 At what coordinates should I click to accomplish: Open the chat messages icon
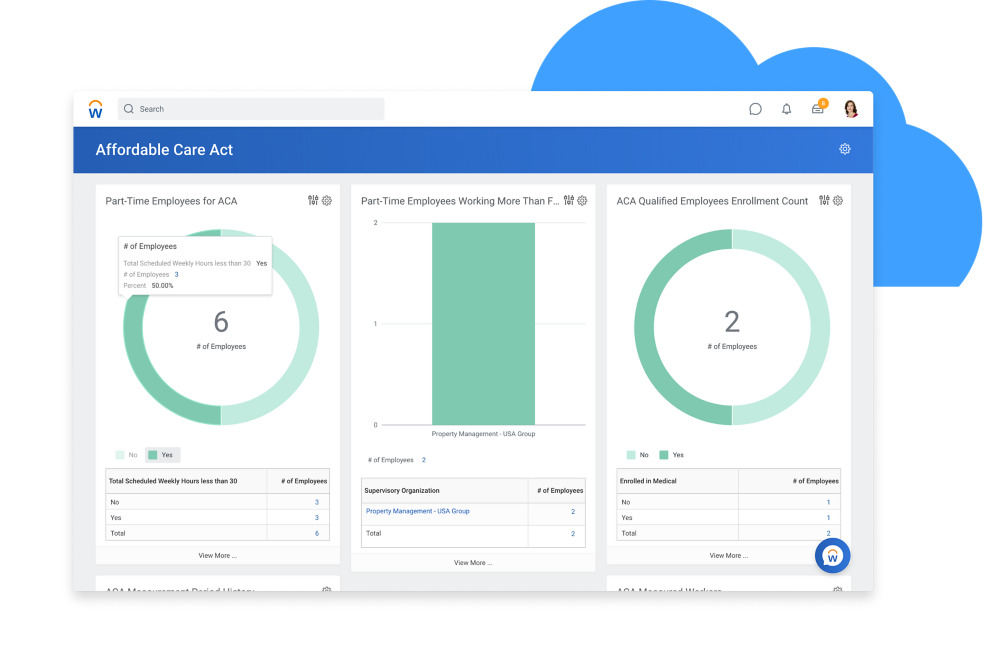tap(755, 109)
